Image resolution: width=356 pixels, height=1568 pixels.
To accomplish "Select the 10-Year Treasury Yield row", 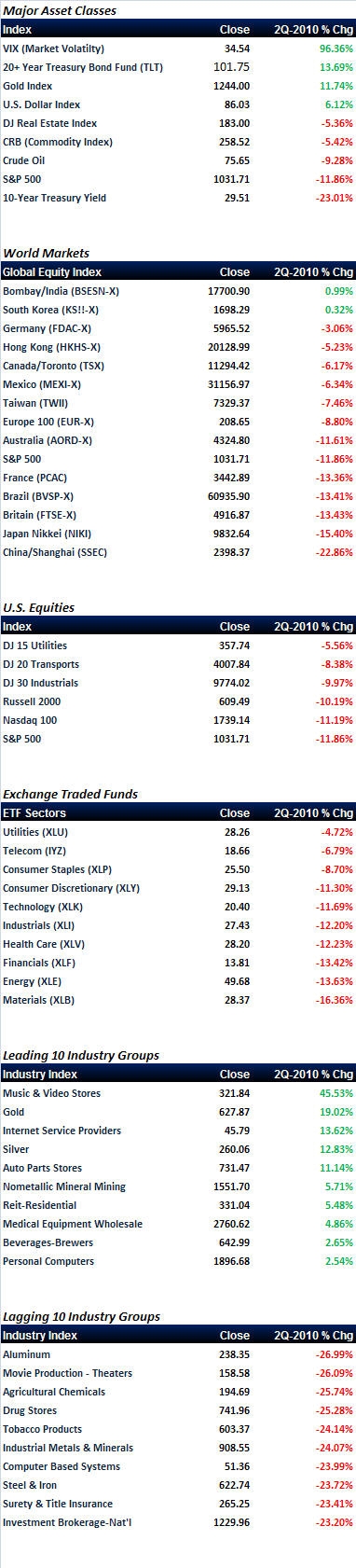I will tap(178, 198).
